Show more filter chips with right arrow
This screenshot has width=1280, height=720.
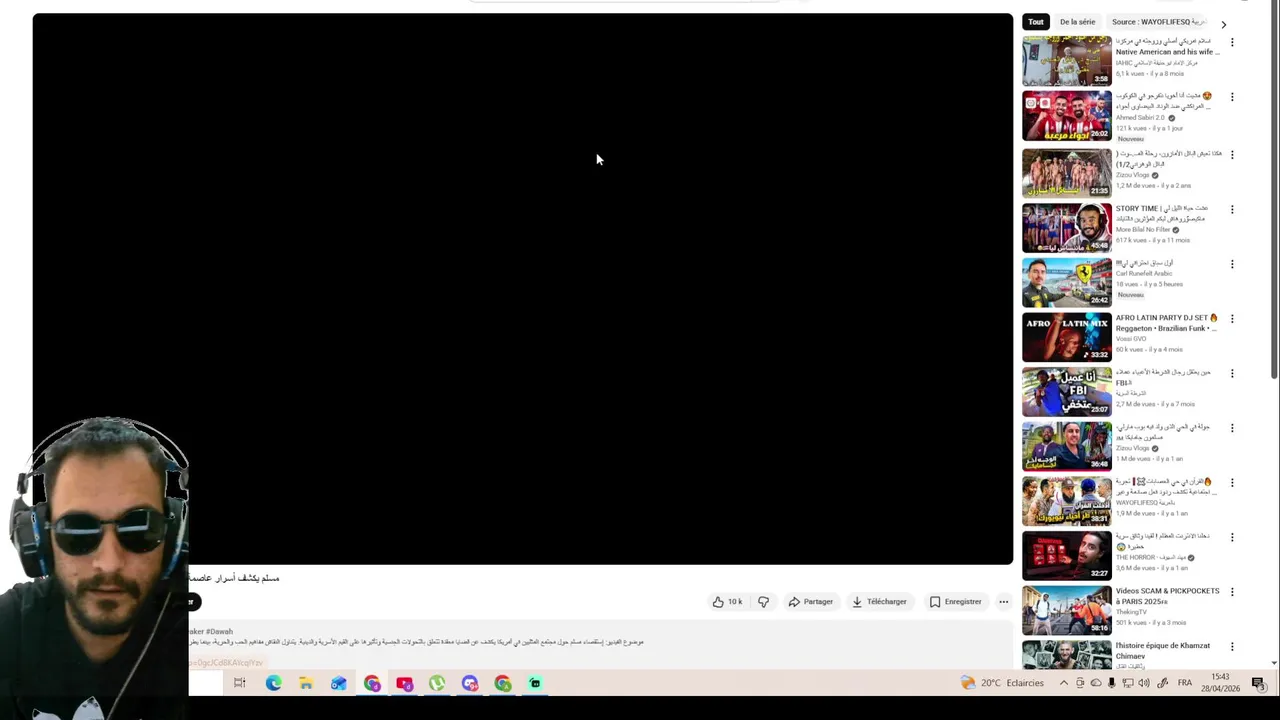tap(1223, 24)
